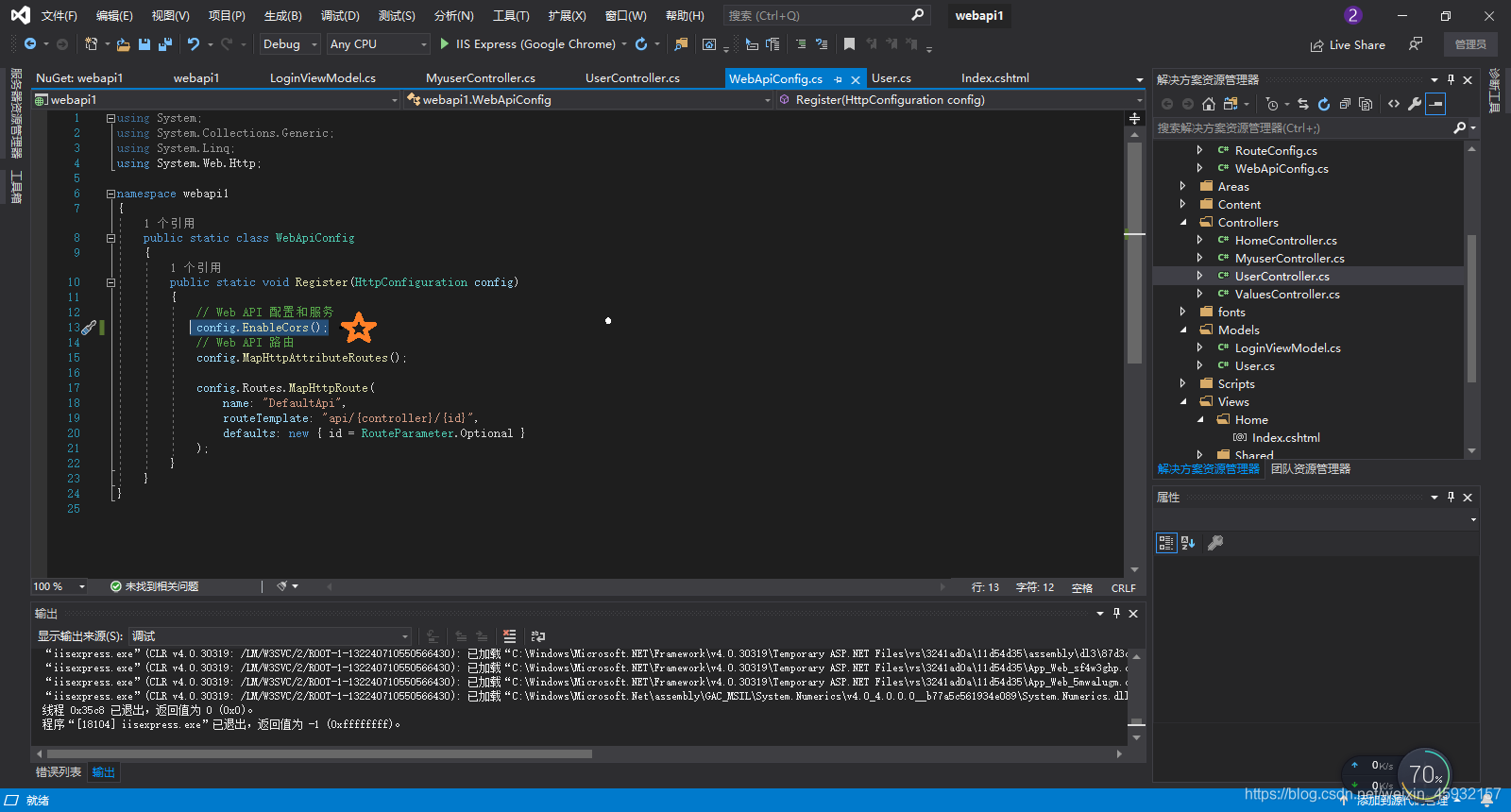The image size is (1511, 812).
Task: Click the screwdriver quick actions icon at line 13
Action: coord(88,328)
